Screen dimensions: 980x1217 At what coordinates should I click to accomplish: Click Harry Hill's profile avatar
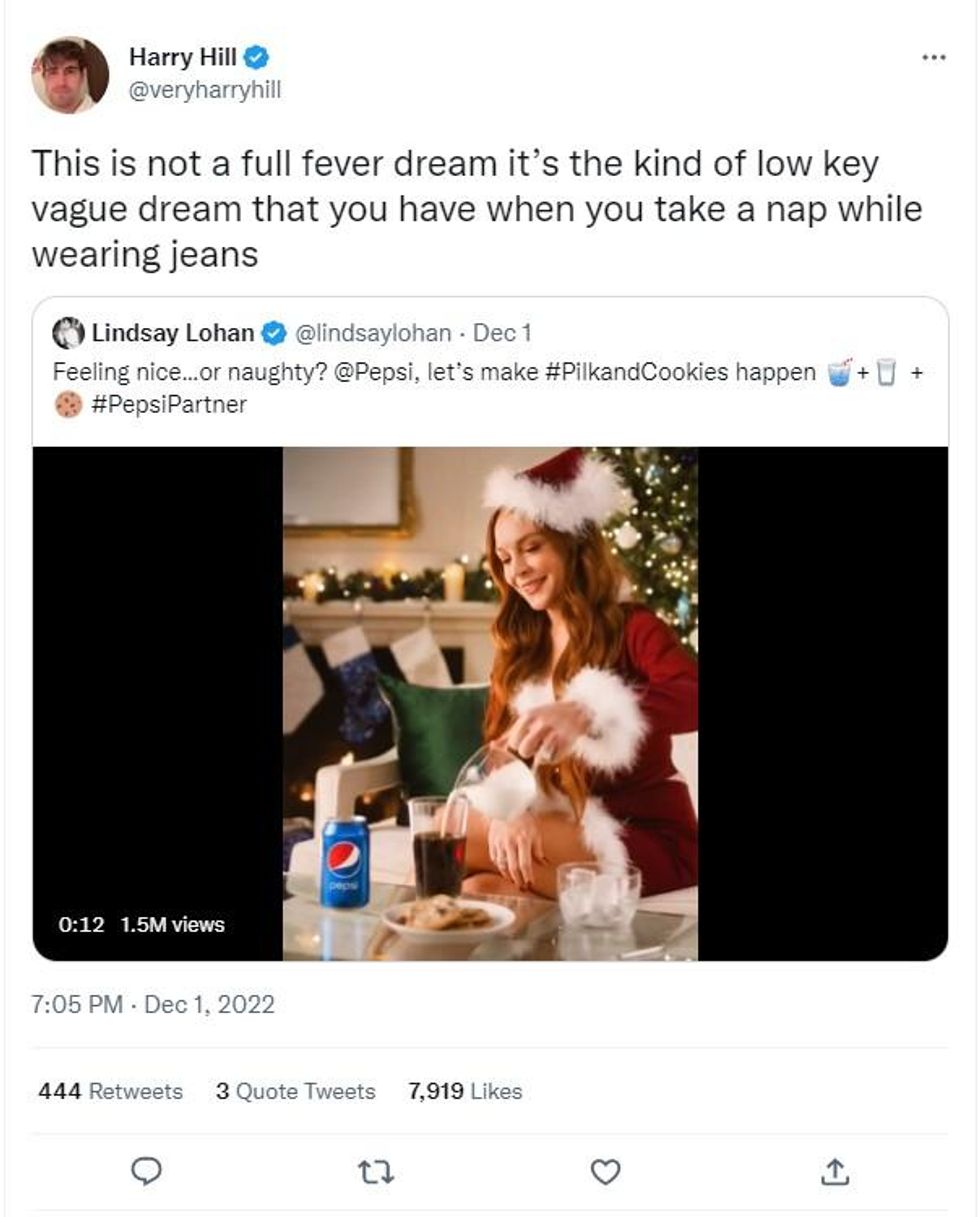tap(70, 75)
